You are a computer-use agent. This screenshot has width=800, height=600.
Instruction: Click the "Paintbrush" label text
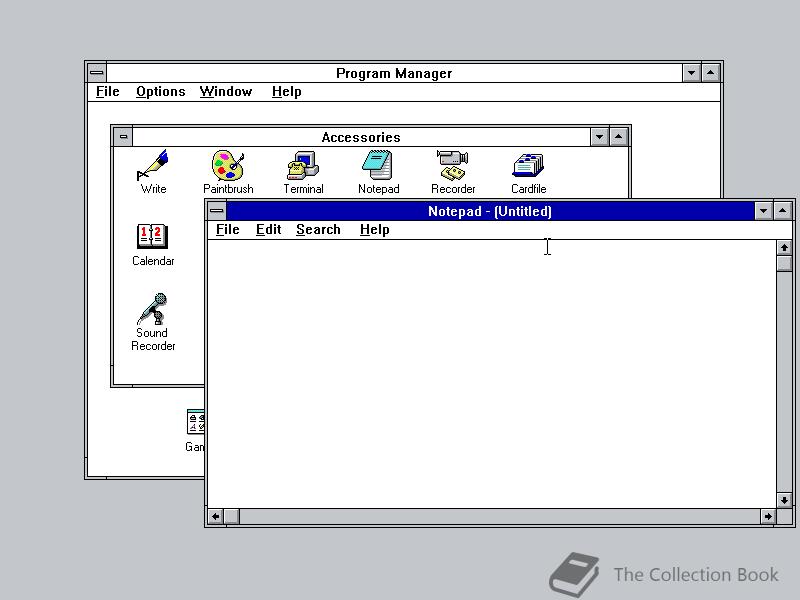click(228, 189)
